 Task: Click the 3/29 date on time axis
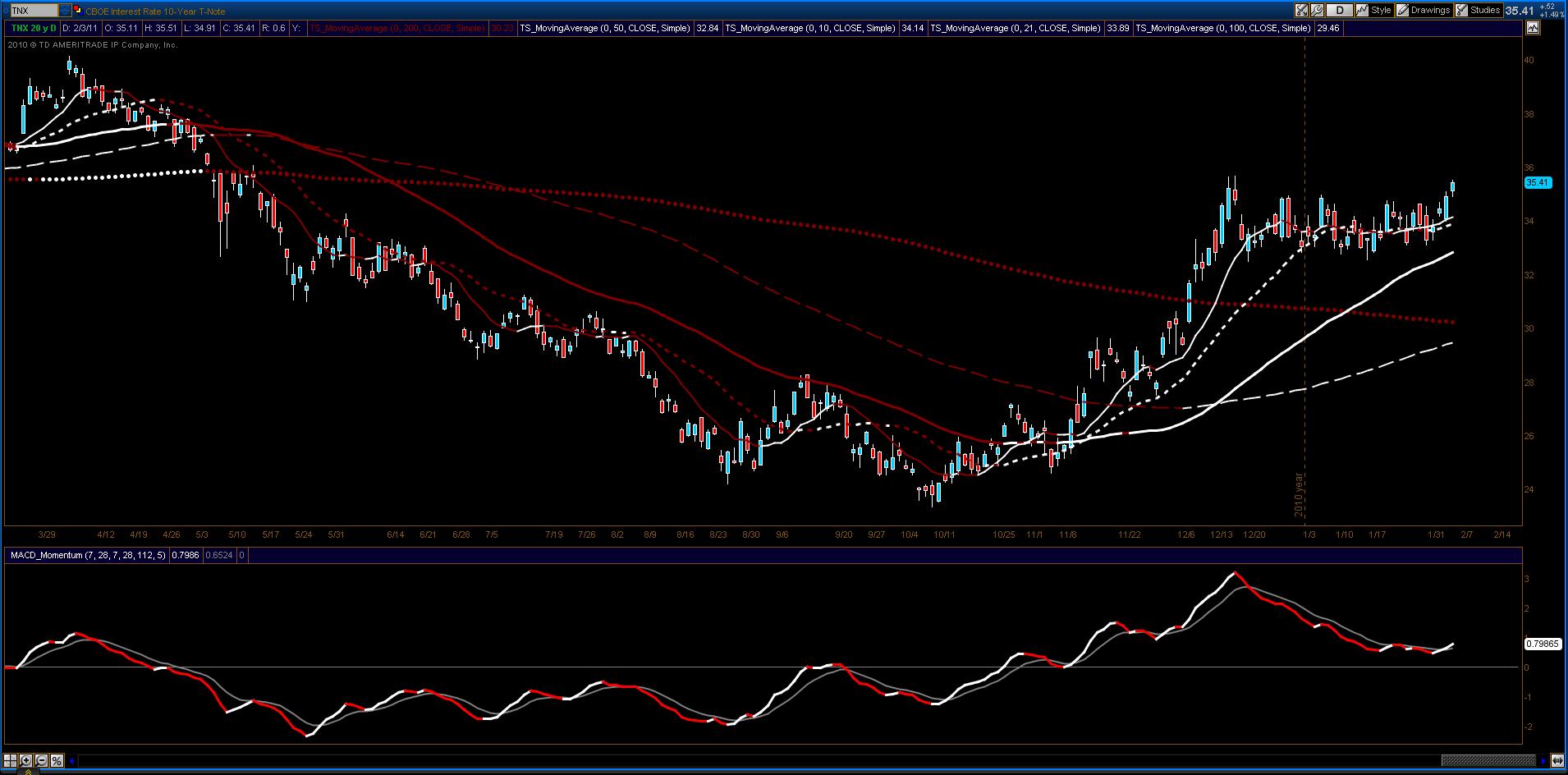47,534
